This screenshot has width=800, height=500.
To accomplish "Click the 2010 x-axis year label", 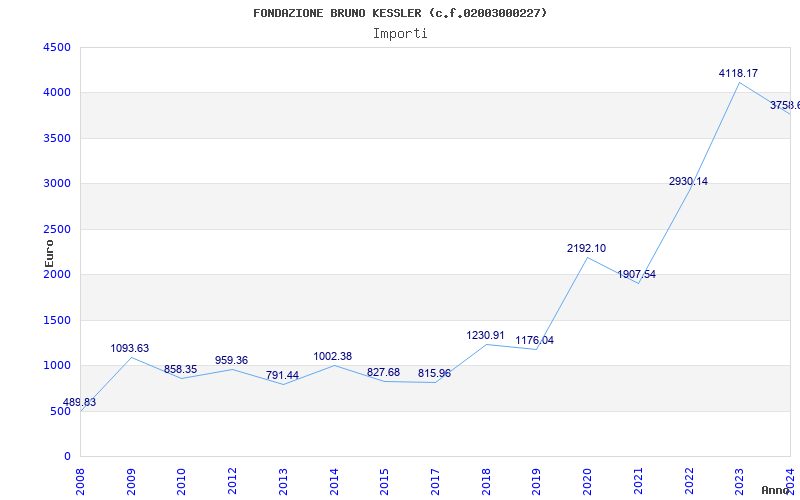I will pyautogui.click(x=182, y=482).
